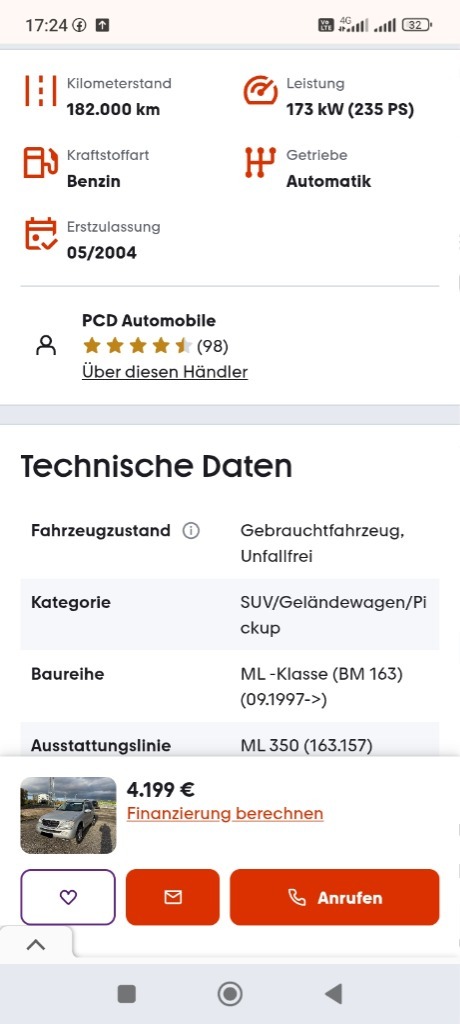Tap the PCD Automobile star rating
This screenshot has width=460, height=1024.
pyautogui.click(x=155, y=346)
